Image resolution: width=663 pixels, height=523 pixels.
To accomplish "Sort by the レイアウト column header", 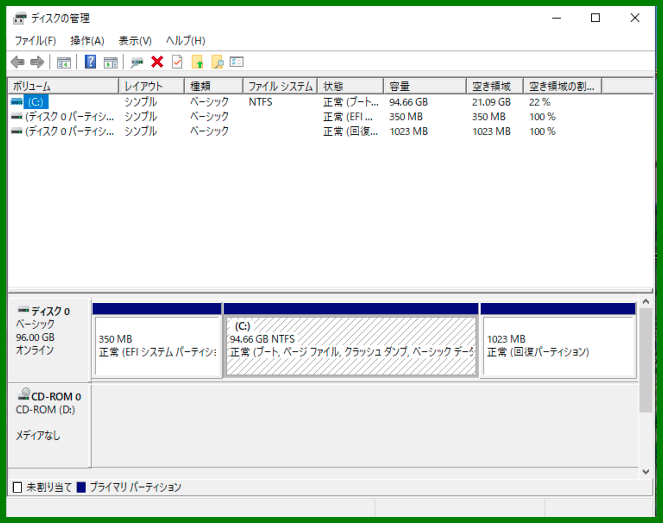I will coord(151,86).
